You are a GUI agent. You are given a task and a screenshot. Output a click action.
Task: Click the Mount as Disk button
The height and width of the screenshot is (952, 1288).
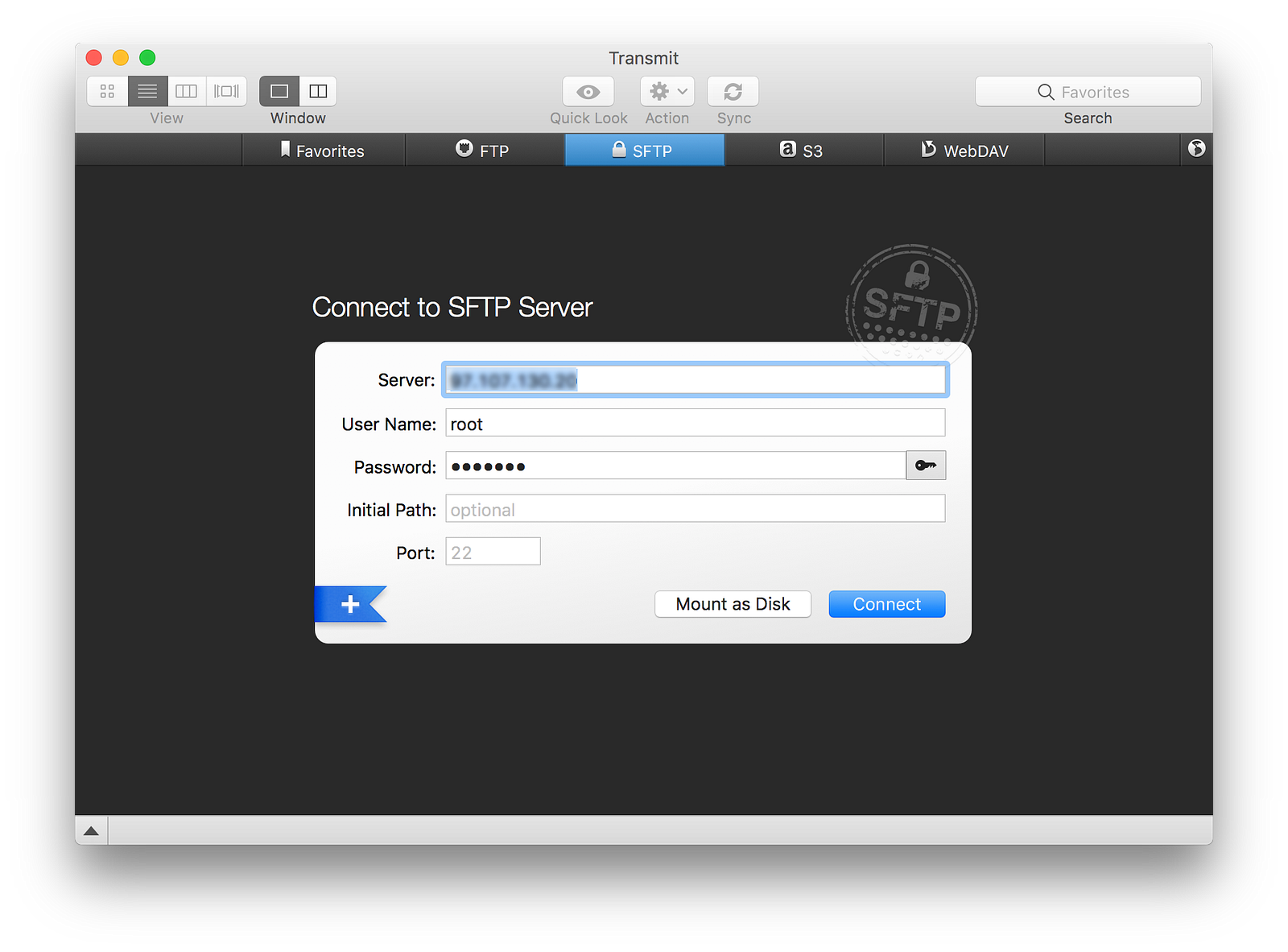click(733, 604)
